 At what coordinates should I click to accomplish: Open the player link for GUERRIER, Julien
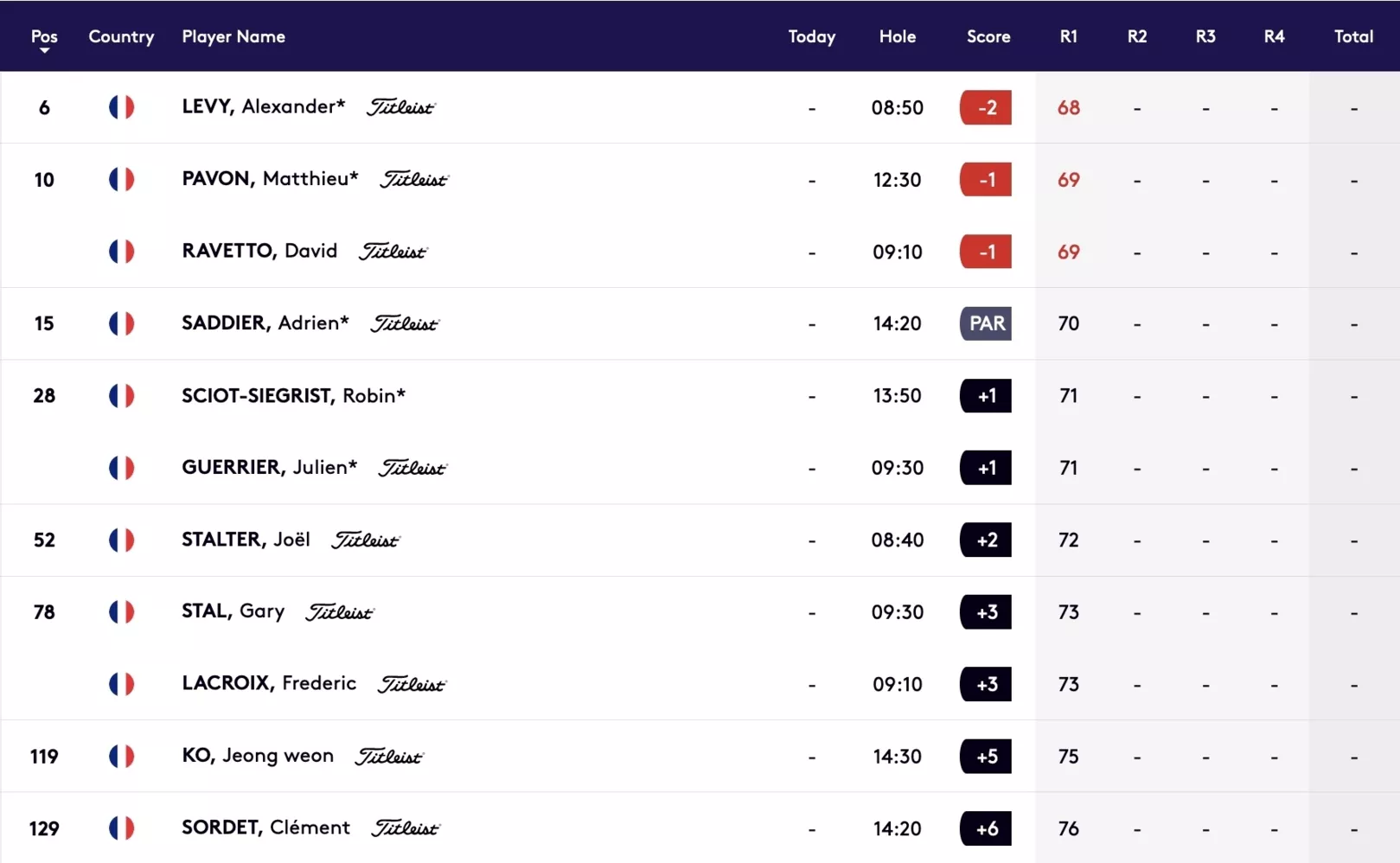point(270,467)
